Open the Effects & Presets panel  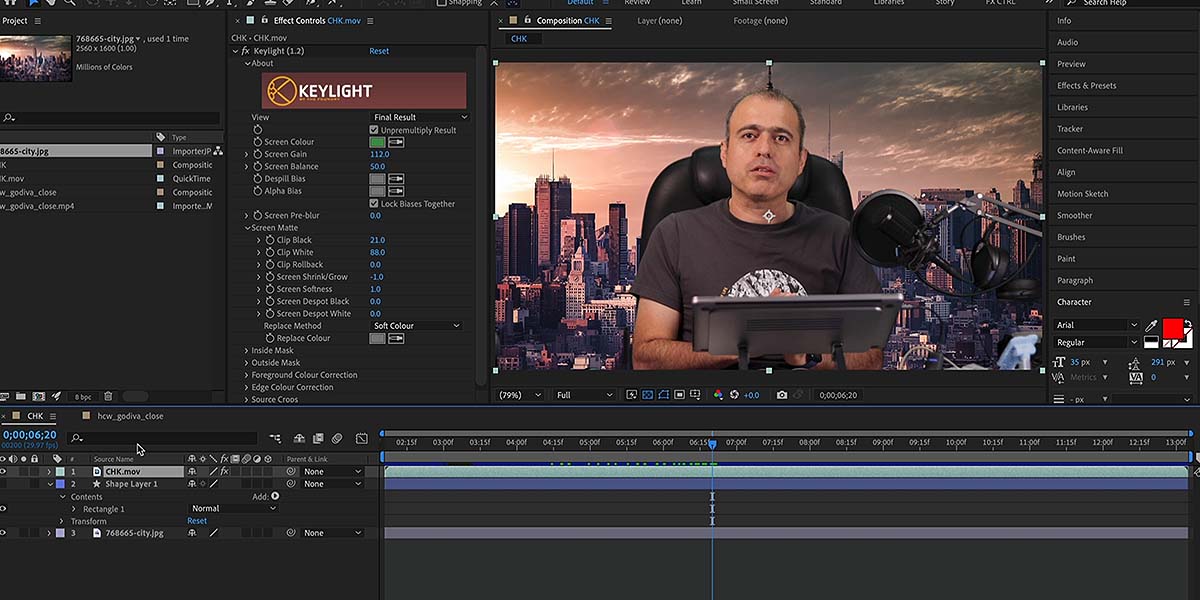tap(1087, 85)
